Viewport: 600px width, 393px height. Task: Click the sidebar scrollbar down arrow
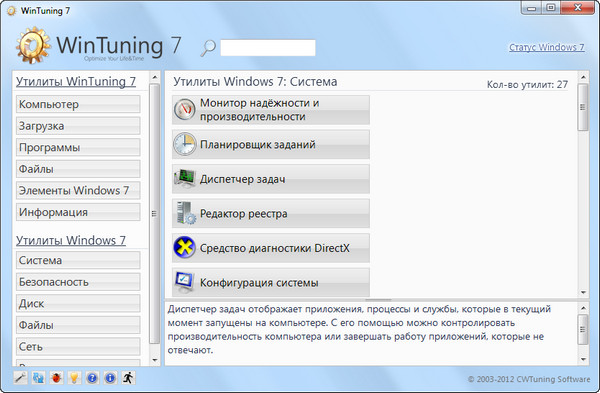coord(155,360)
